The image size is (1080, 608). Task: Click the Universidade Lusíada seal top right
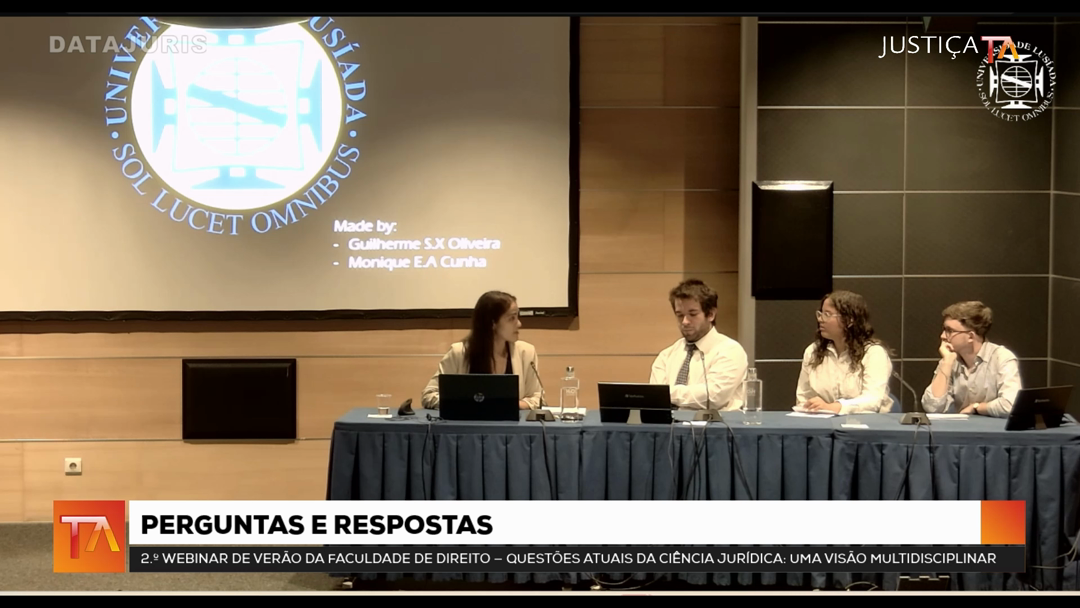click(x=1017, y=82)
